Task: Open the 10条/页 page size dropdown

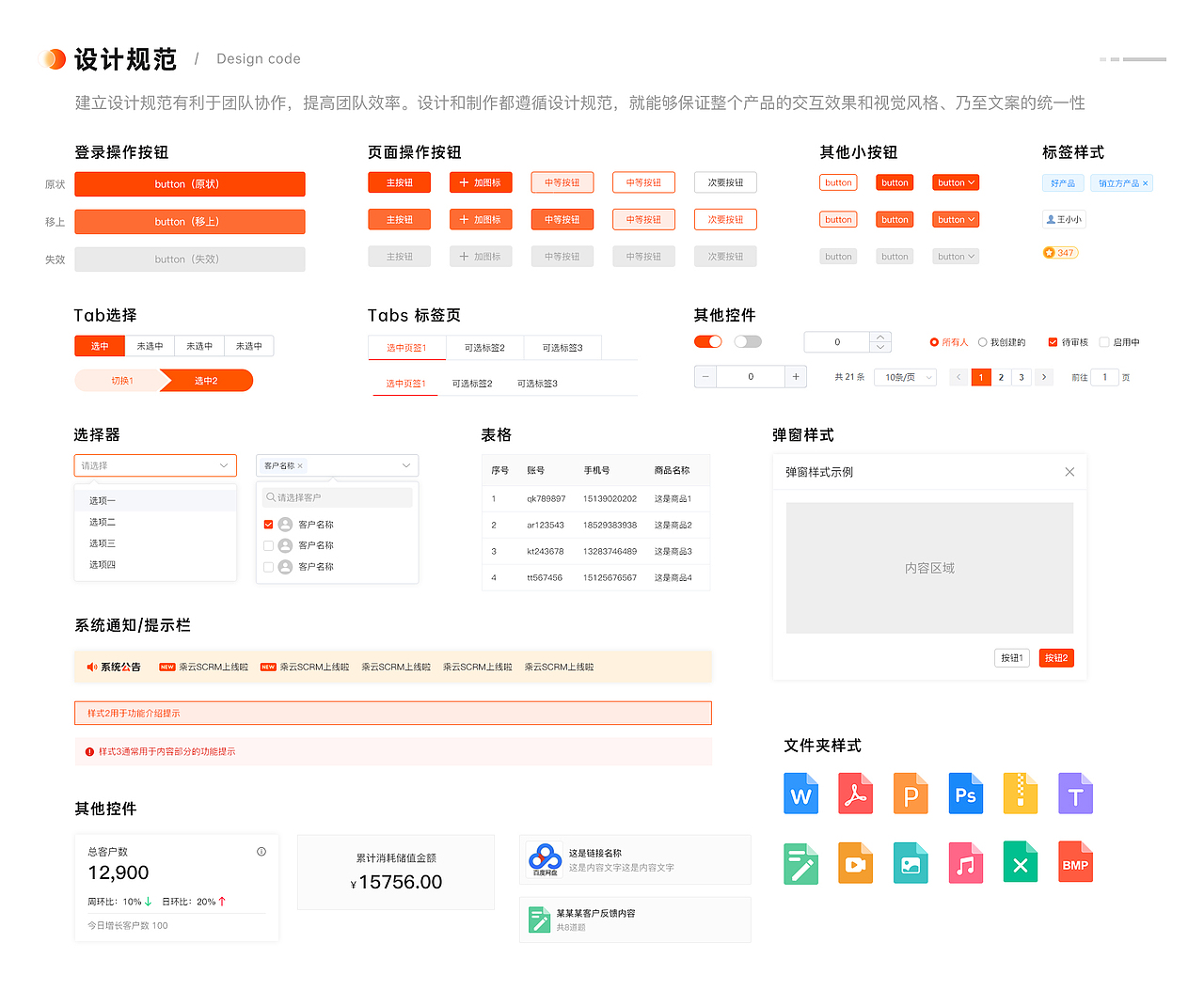Action: point(905,377)
